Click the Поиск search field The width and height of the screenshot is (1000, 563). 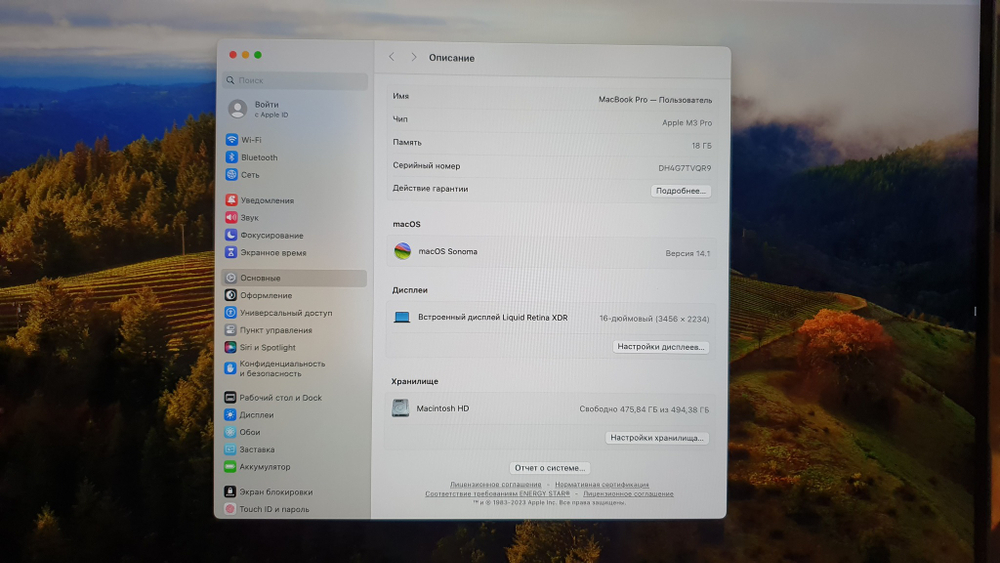tap(295, 80)
